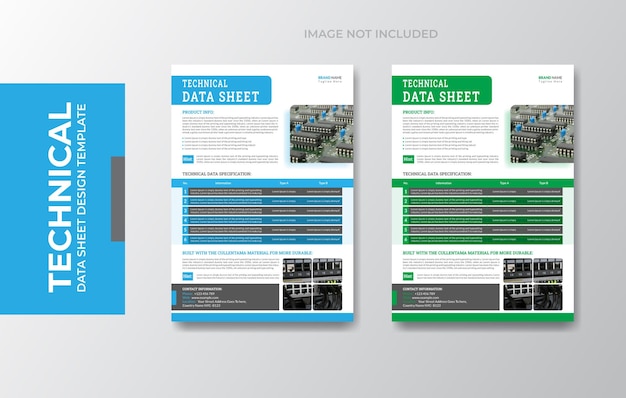Select the Technical Data Specification heading on blue sheet

(217, 174)
